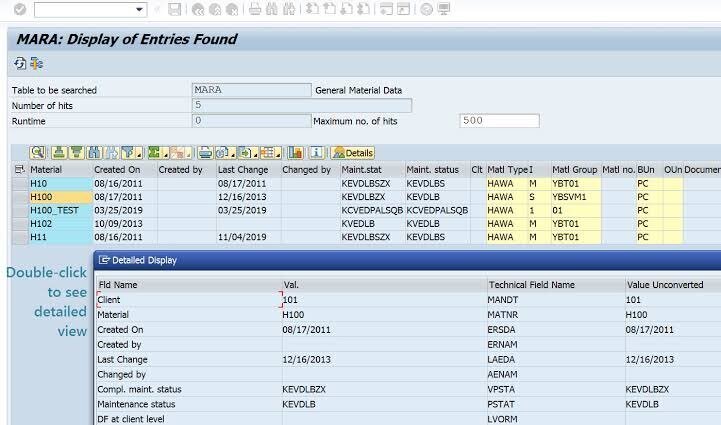Click the Information icon in ALV toolbar

coord(317,153)
